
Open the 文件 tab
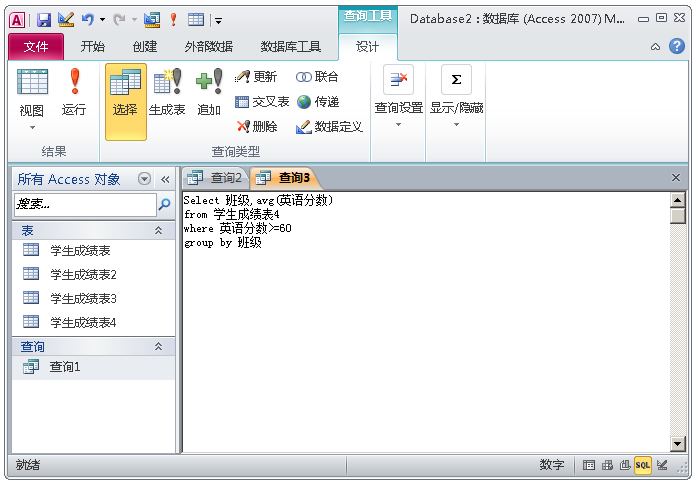click(36, 46)
